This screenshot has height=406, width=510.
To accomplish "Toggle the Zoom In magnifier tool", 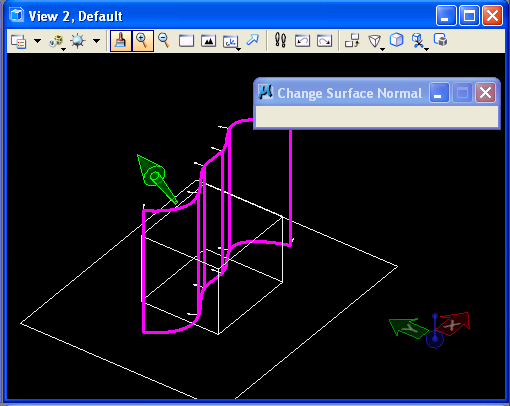I will (143, 41).
